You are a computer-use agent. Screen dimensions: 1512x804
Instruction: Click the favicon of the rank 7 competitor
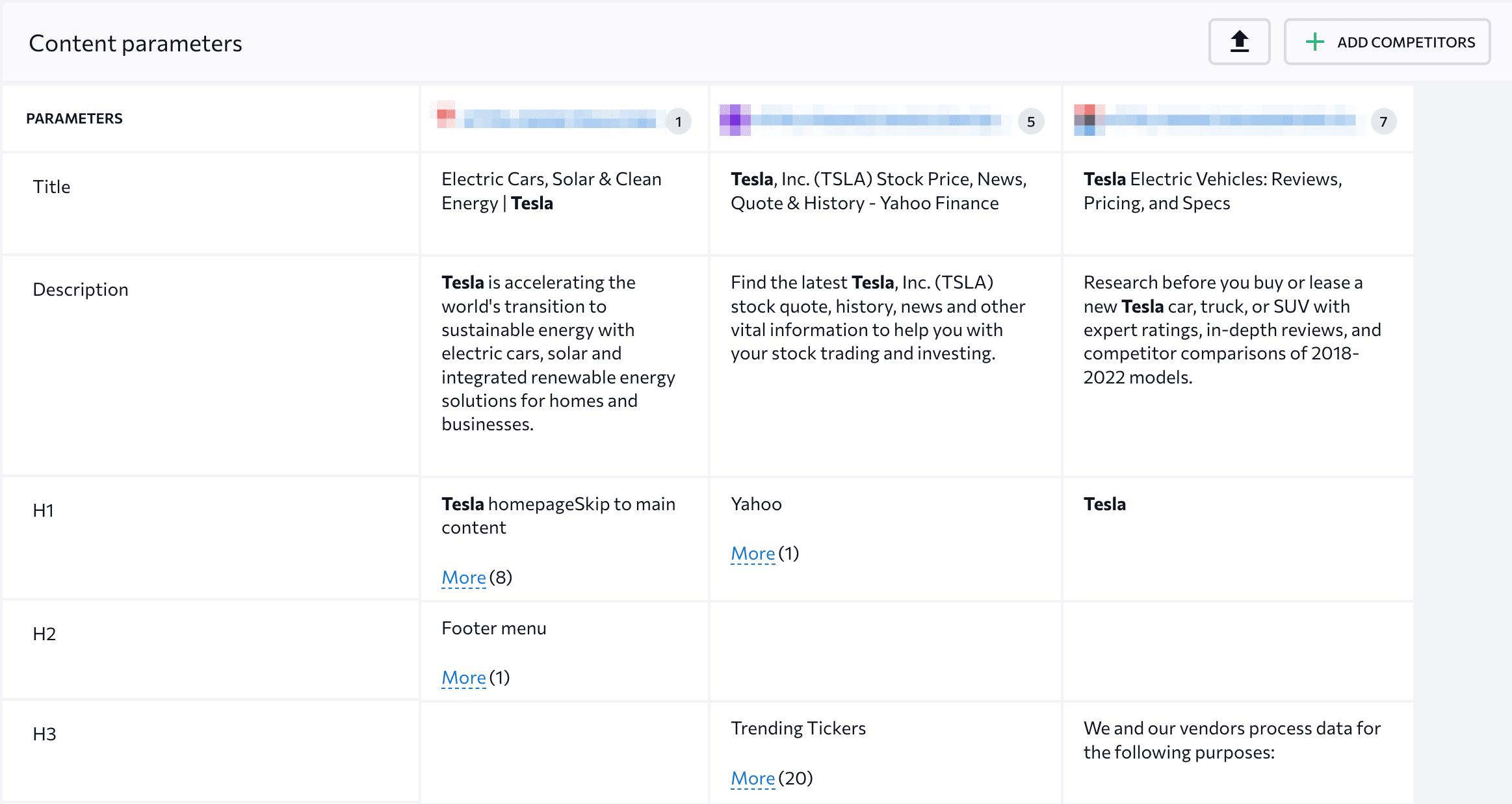pyautogui.click(x=1089, y=120)
